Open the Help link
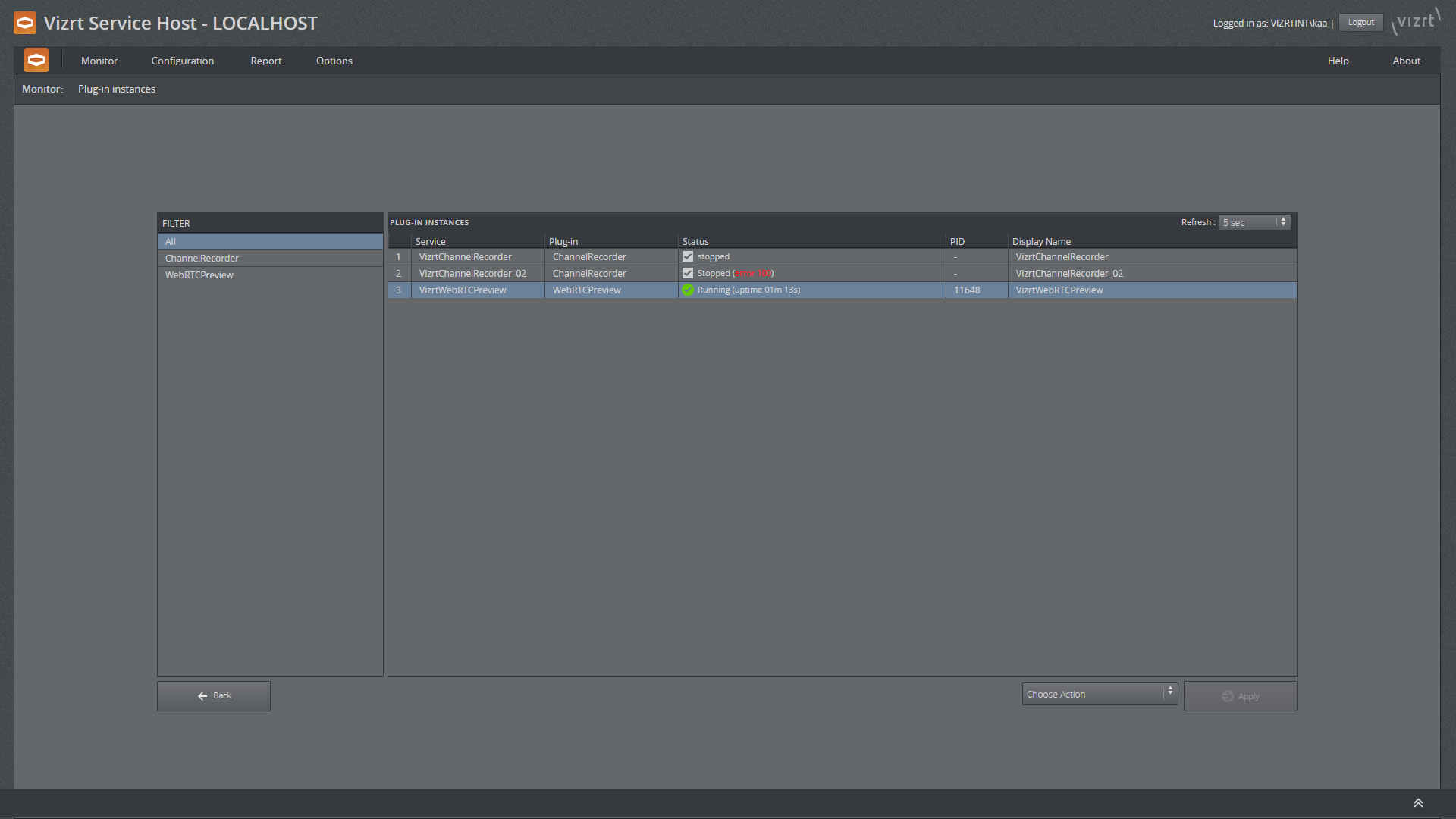The width and height of the screenshot is (1456, 819). [x=1338, y=61]
